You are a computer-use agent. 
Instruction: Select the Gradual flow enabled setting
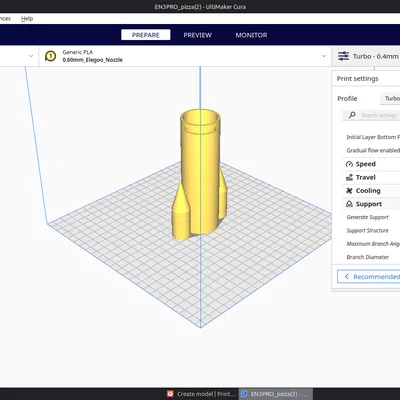(x=373, y=151)
